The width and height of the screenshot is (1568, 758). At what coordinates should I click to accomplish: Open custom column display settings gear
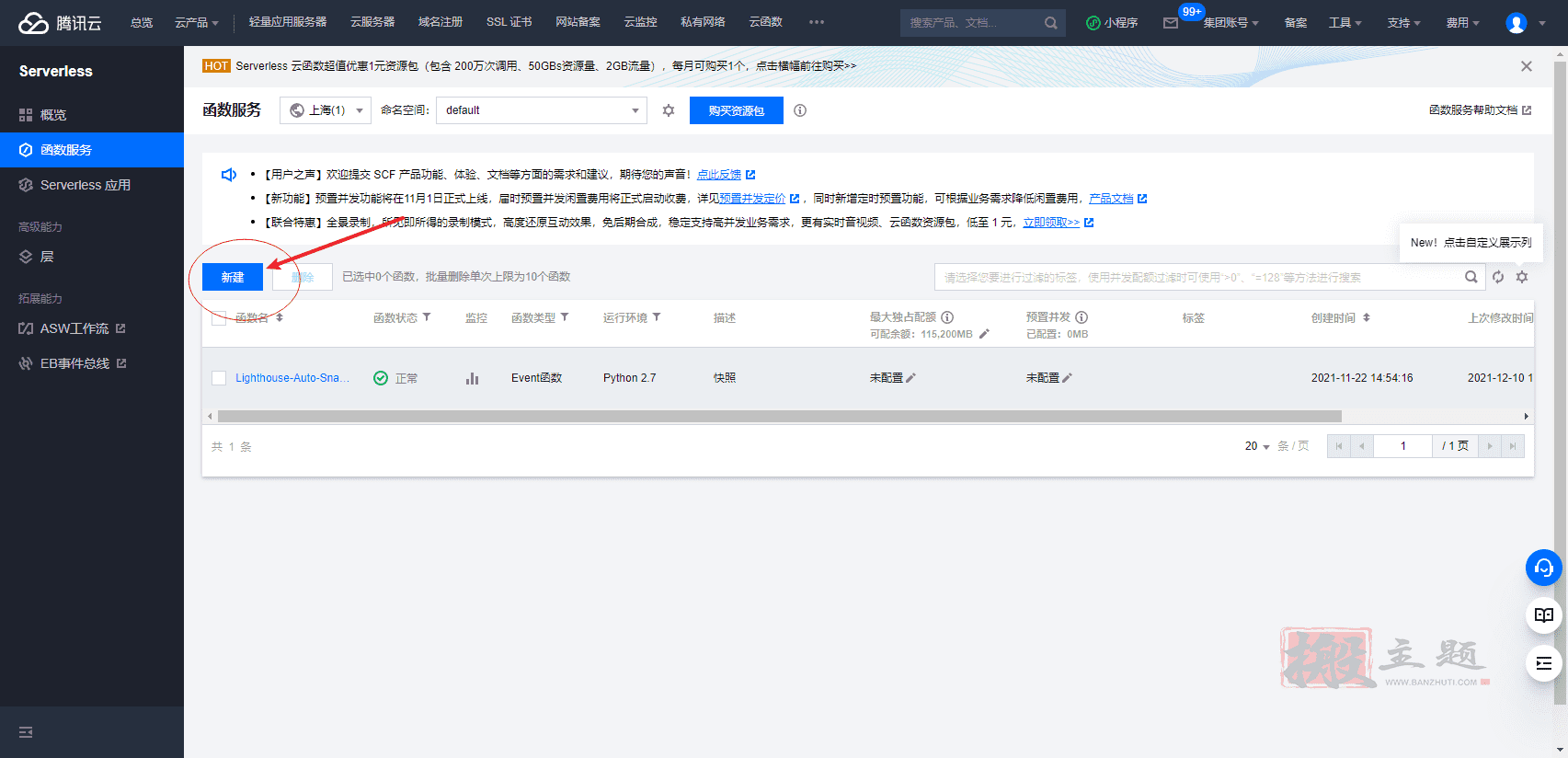coord(1522,277)
